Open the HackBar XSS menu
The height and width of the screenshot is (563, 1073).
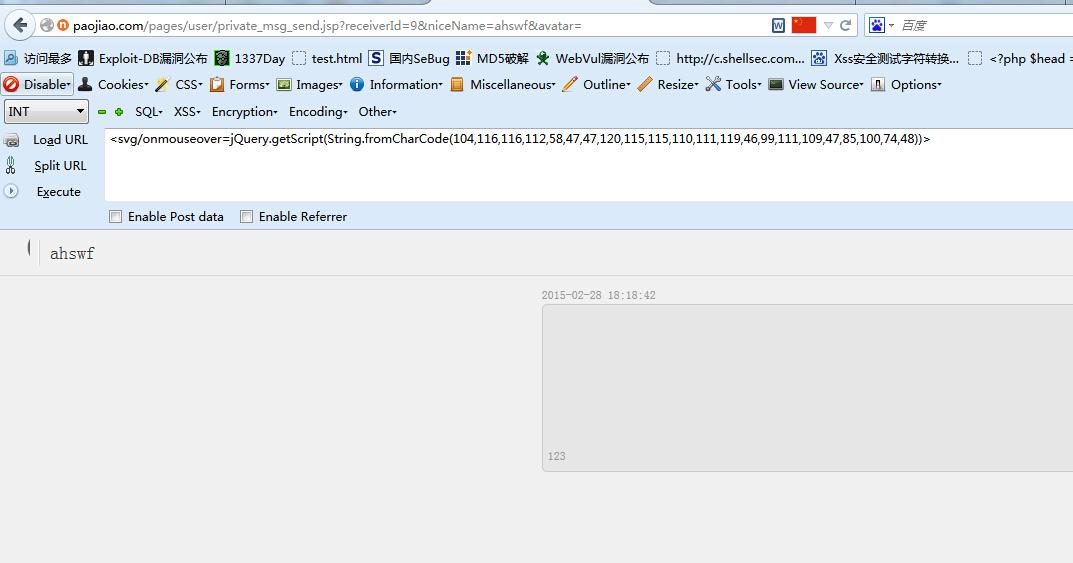pos(187,112)
